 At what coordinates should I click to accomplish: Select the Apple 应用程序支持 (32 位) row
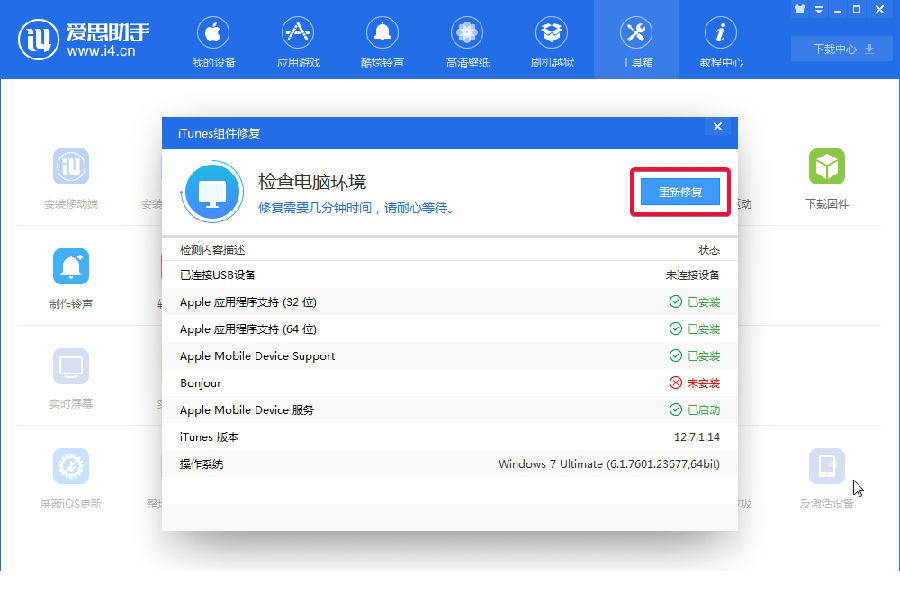(450, 302)
